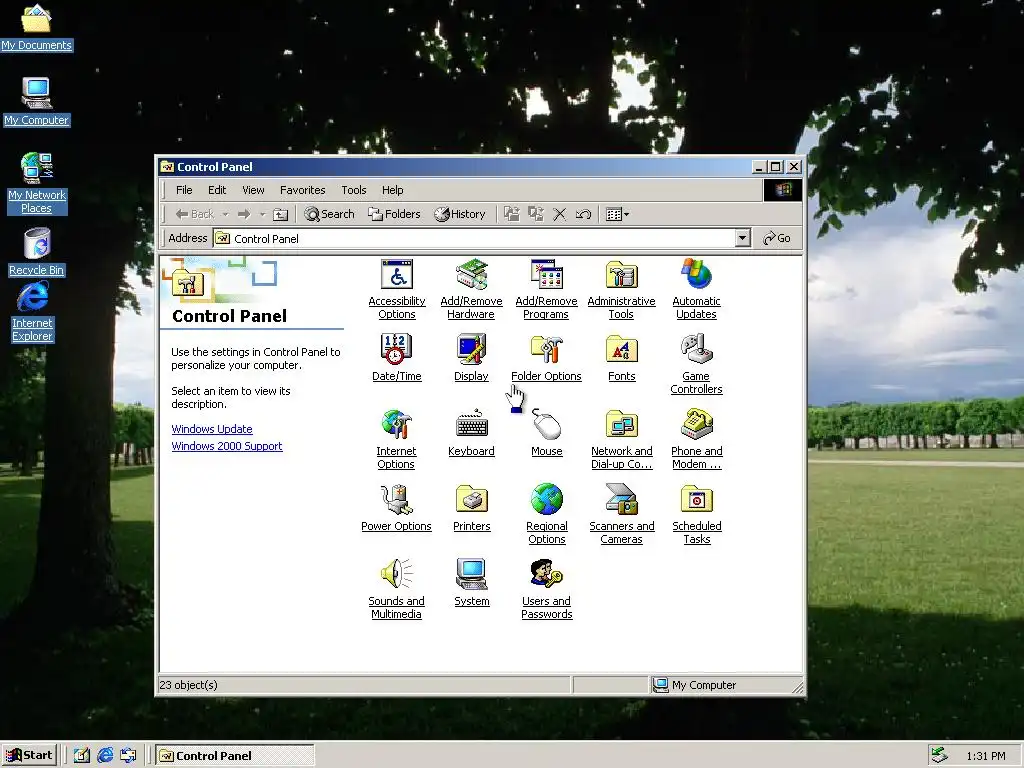Screen dimensions: 1024x768
Task: Open the File menu
Action: coord(184,190)
